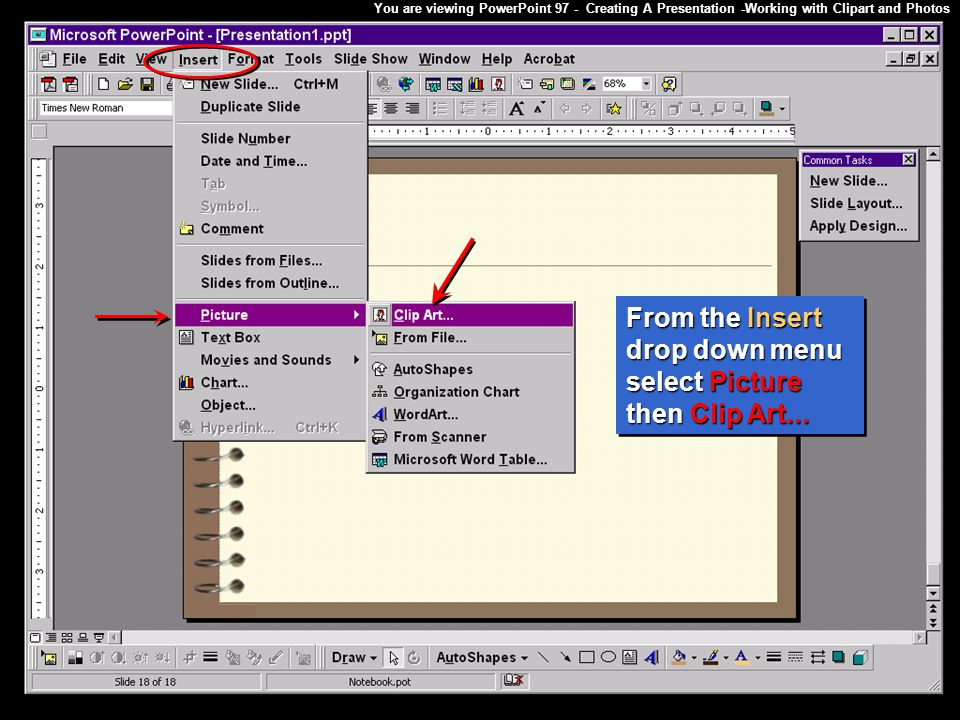Image resolution: width=960 pixels, height=720 pixels.
Task: Choose Slides from Files... menu entry
Action: tap(270, 260)
